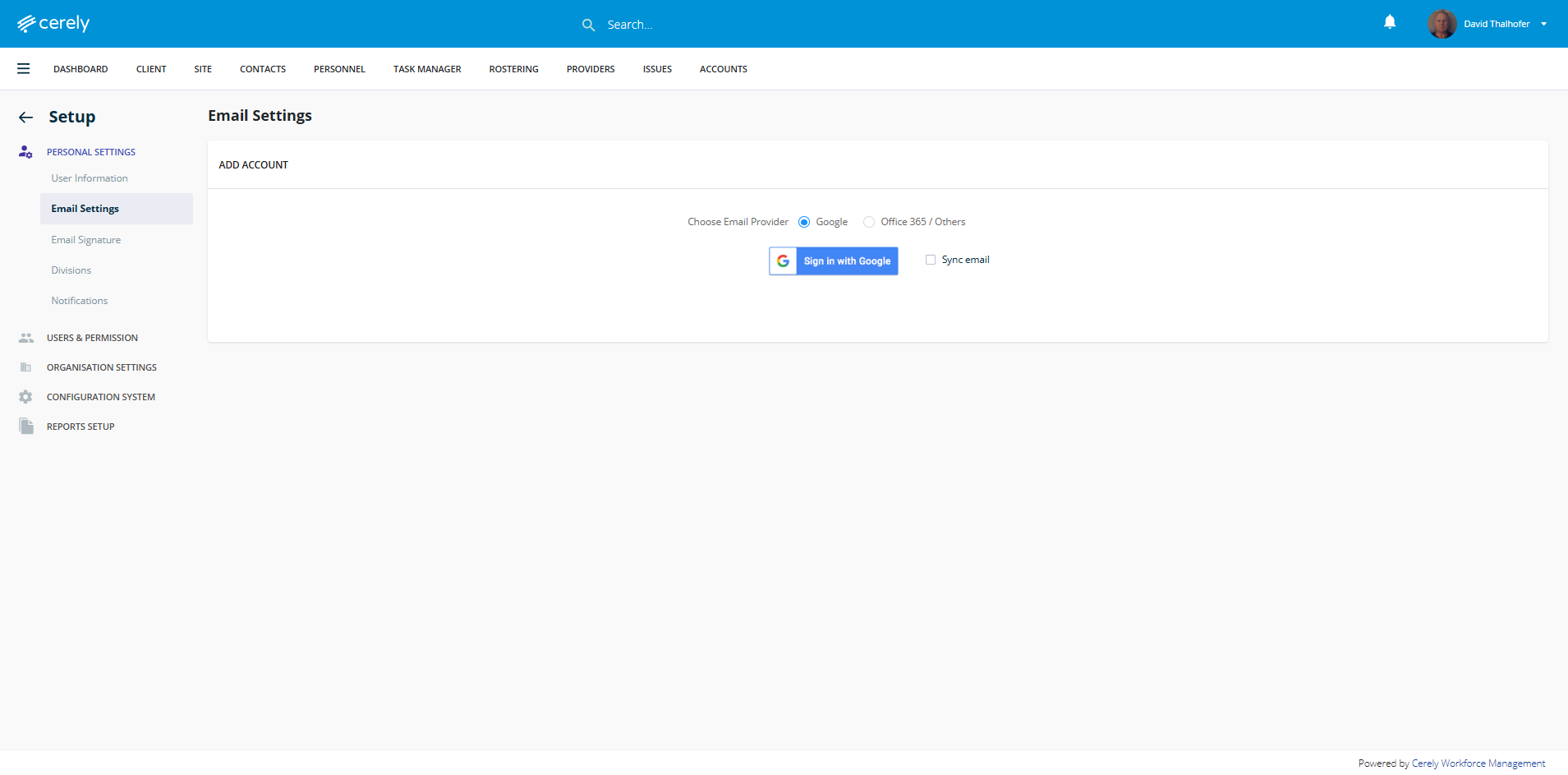This screenshot has height=775, width=1568.
Task: Click the Personal Settings user icon
Action: [x=25, y=152]
